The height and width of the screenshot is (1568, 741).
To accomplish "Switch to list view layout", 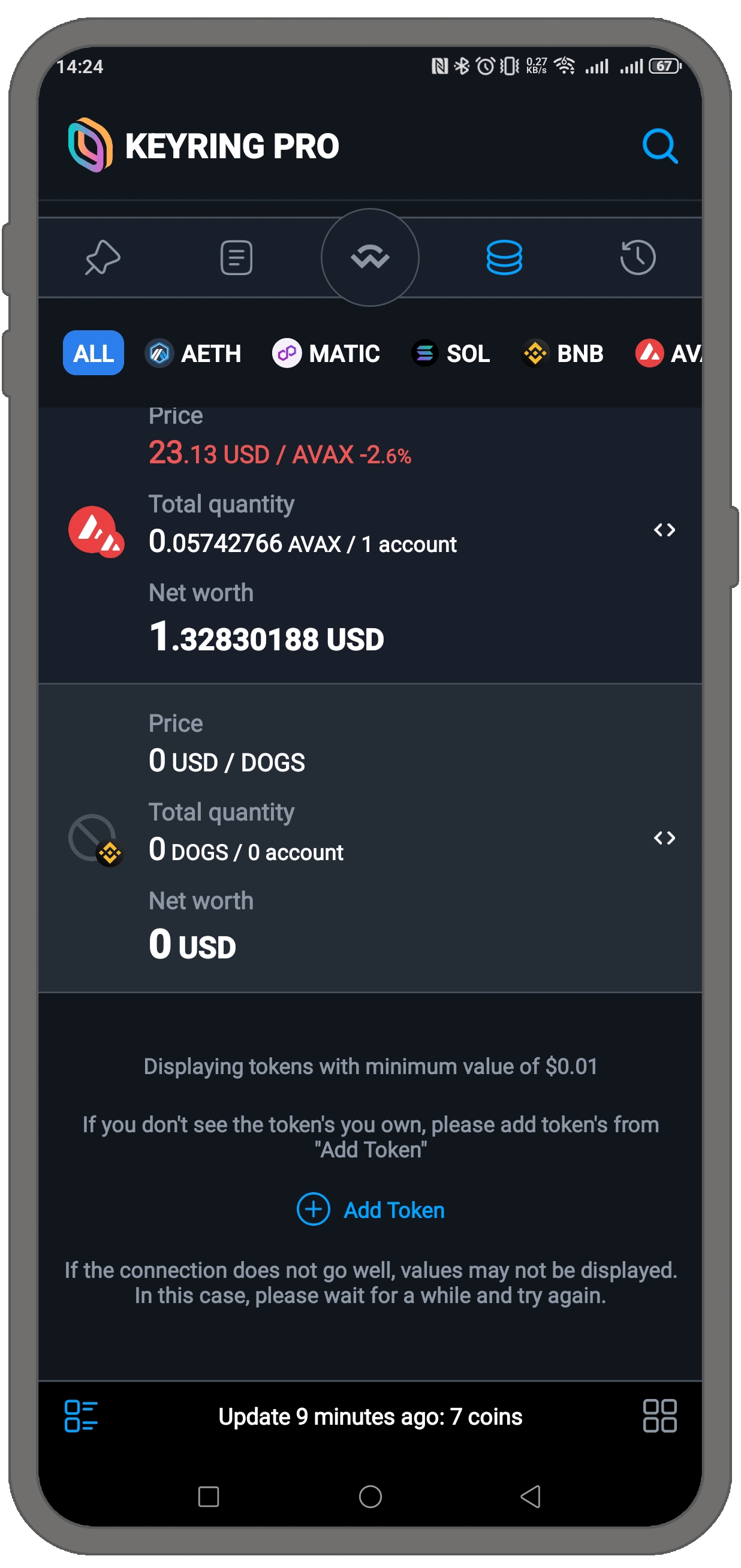I will (x=81, y=1416).
